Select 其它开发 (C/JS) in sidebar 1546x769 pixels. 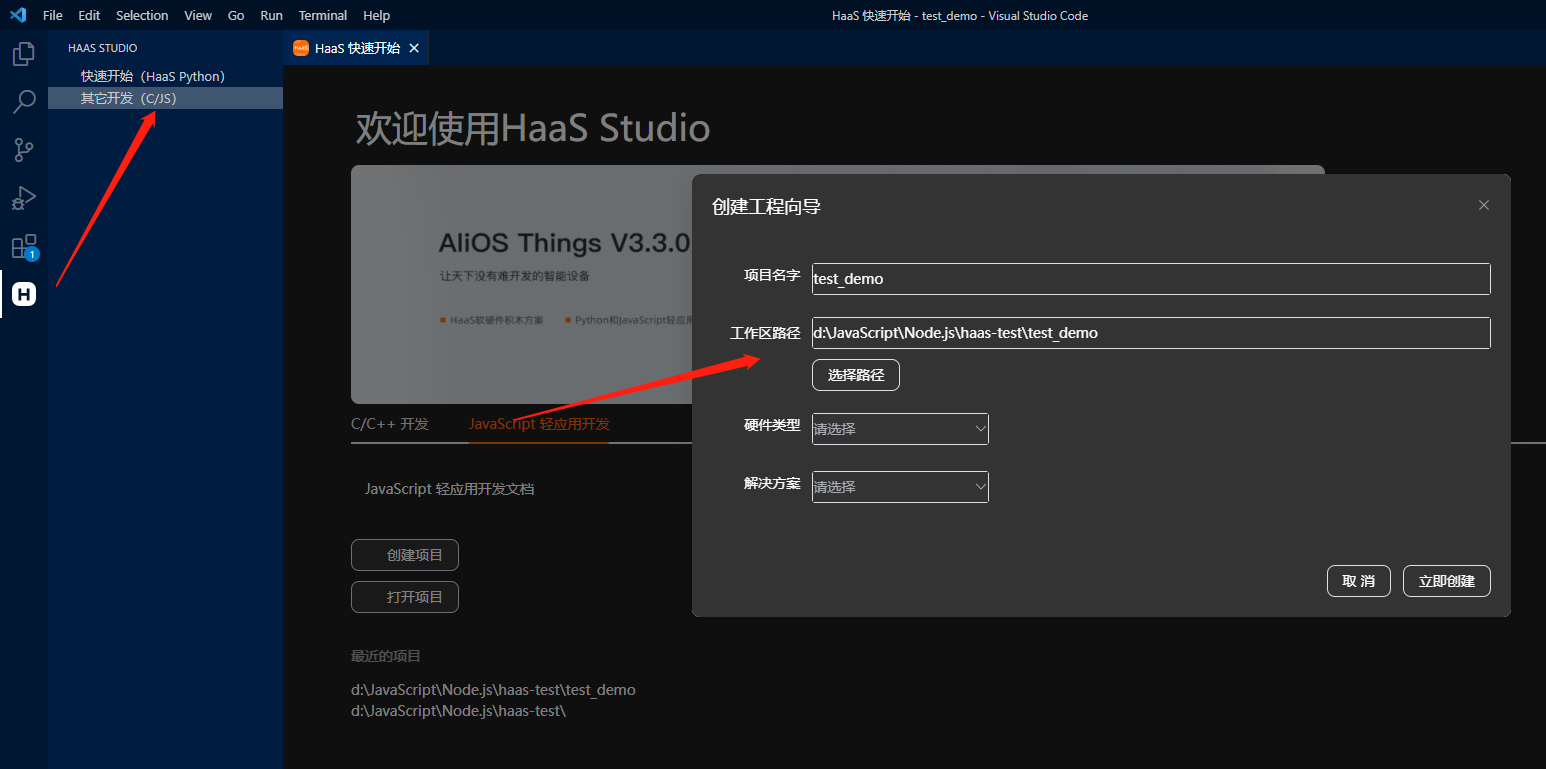(165, 98)
